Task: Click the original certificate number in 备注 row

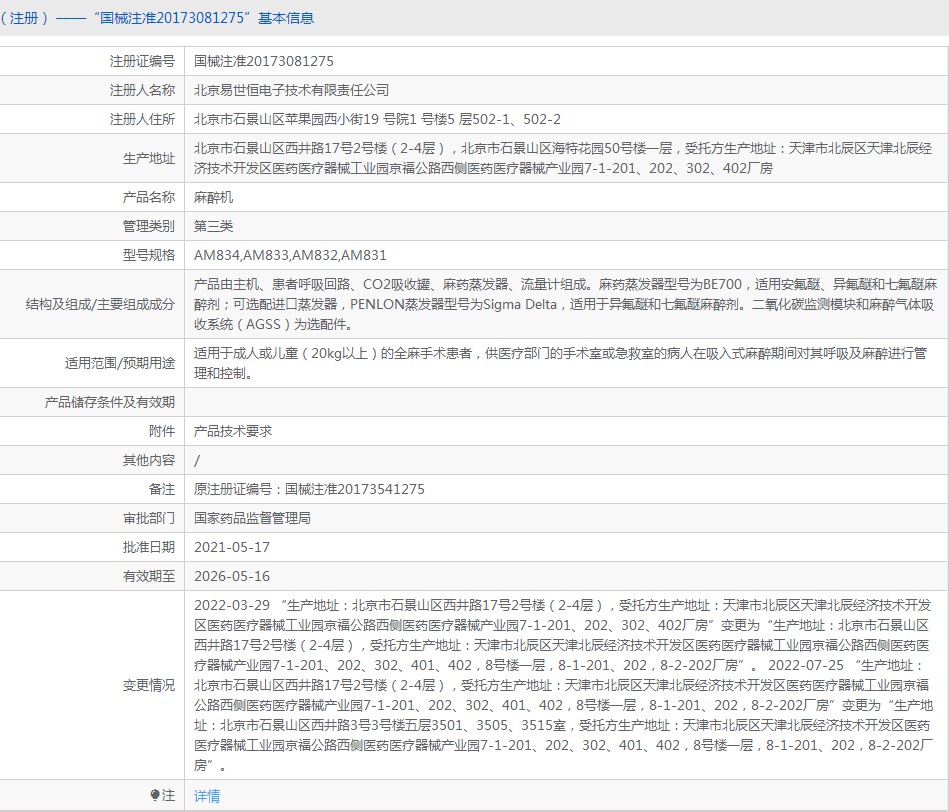Action: click(309, 489)
